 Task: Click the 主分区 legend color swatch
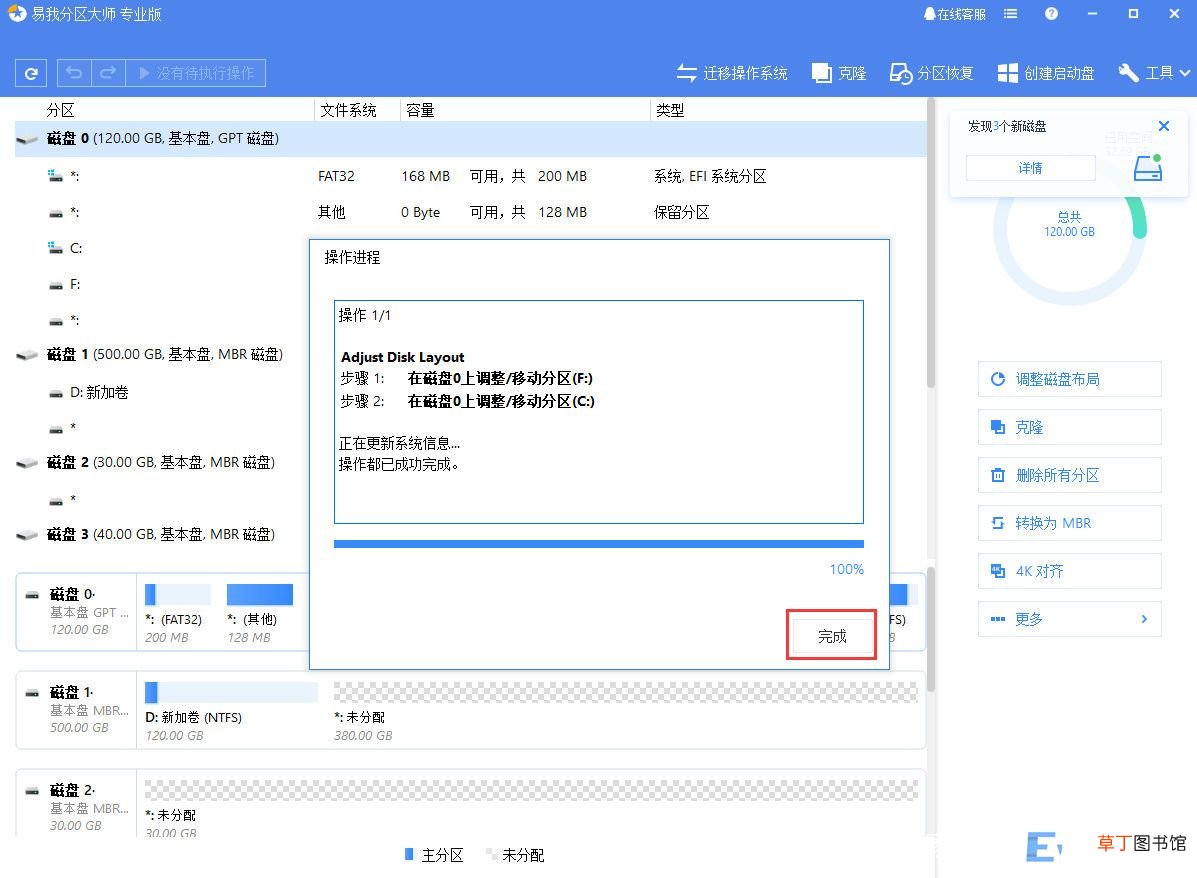click(409, 854)
